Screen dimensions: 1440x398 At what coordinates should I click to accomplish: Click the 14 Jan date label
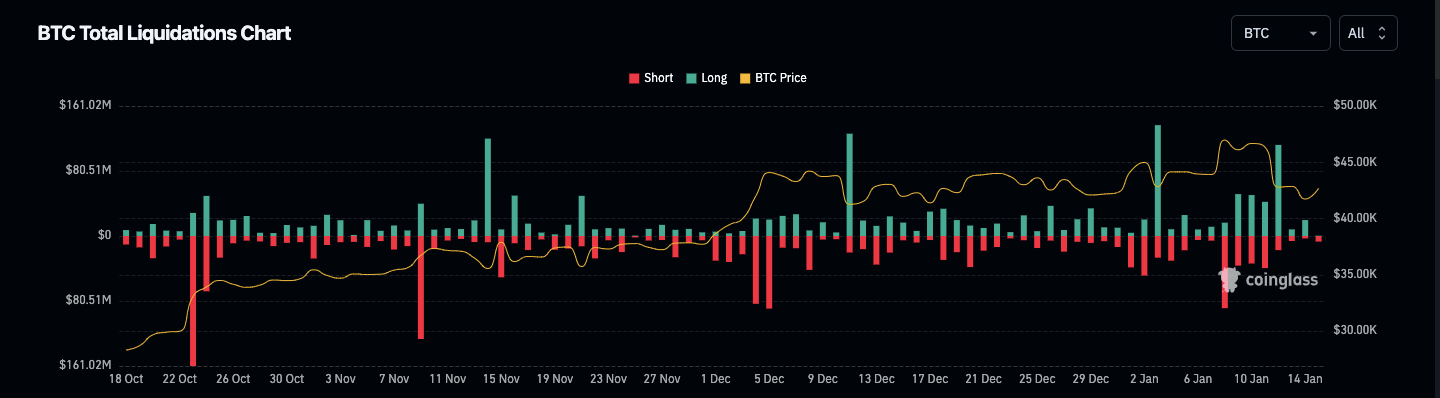(1306, 379)
